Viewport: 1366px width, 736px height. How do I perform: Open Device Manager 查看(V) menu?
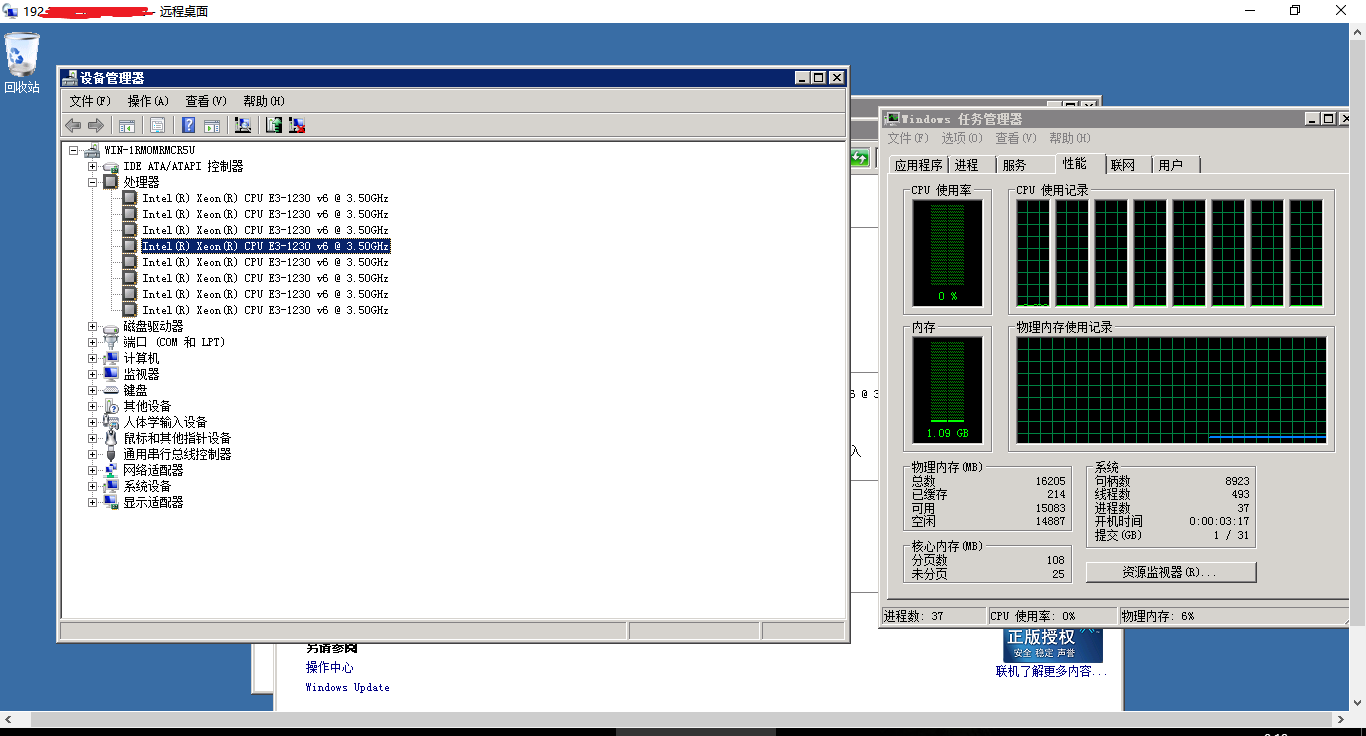tap(206, 101)
